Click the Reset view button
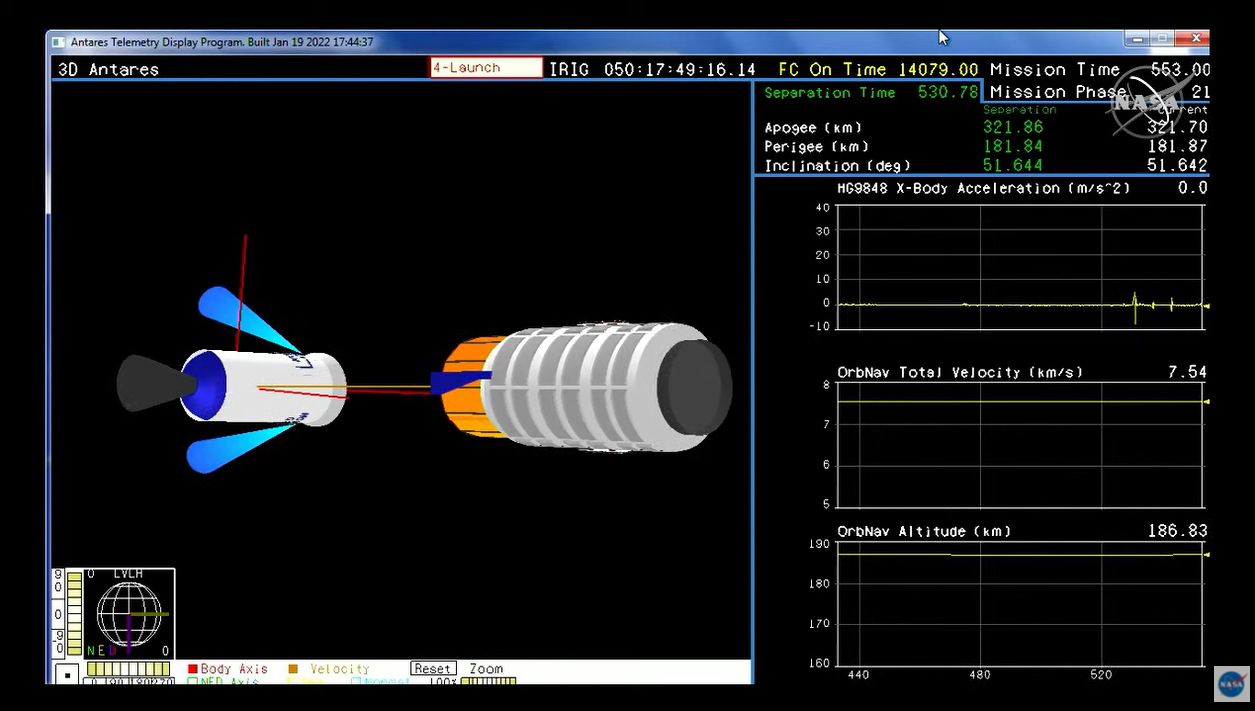The height and width of the screenshot is (711, 1255). 433,668
